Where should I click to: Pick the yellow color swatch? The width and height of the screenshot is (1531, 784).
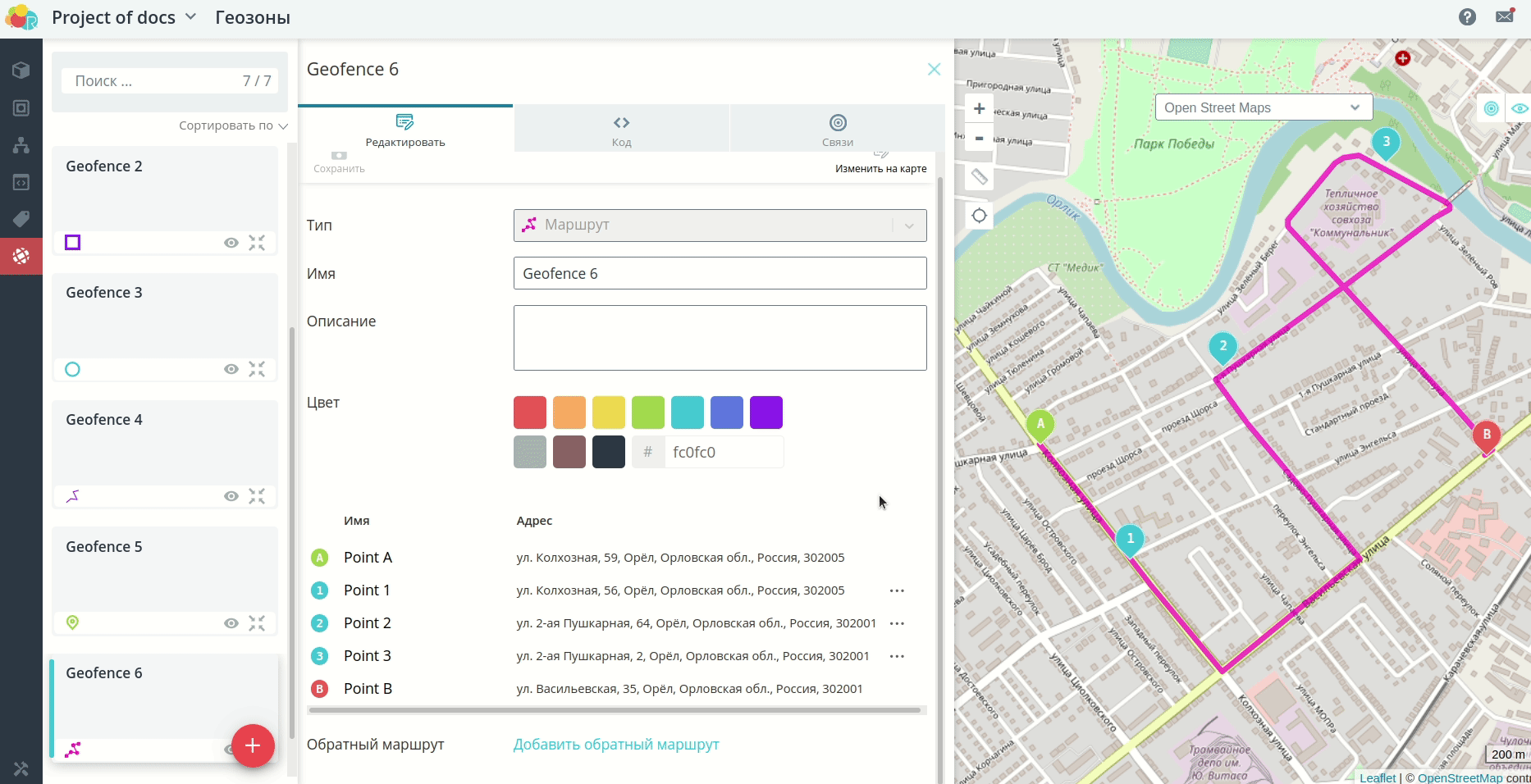tap(609, 413)
